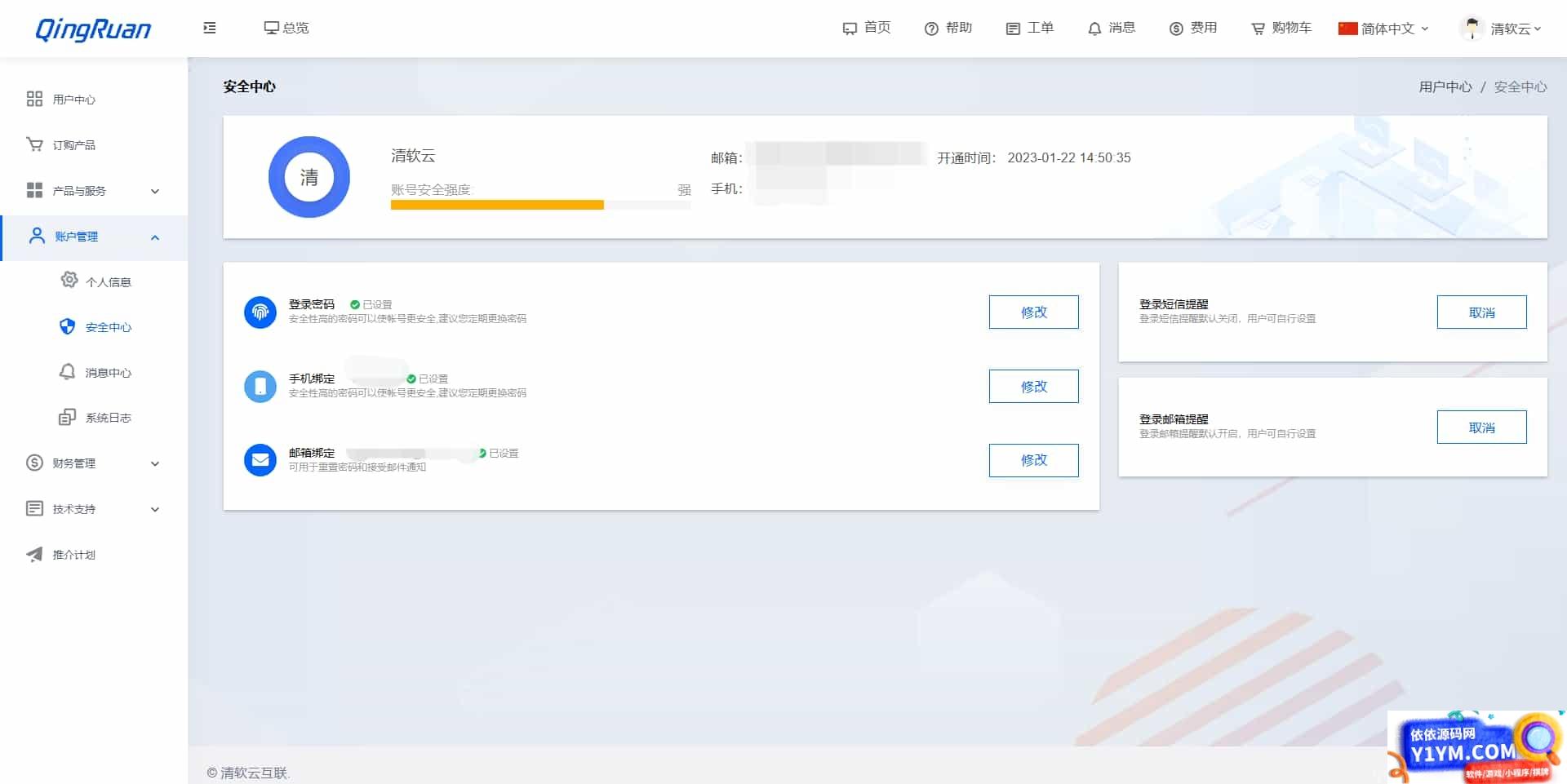The height and width of the screenshot is (784, 1567).
Task: Click the 用户中心 grid icon
Action: click(x=34, y=99)
